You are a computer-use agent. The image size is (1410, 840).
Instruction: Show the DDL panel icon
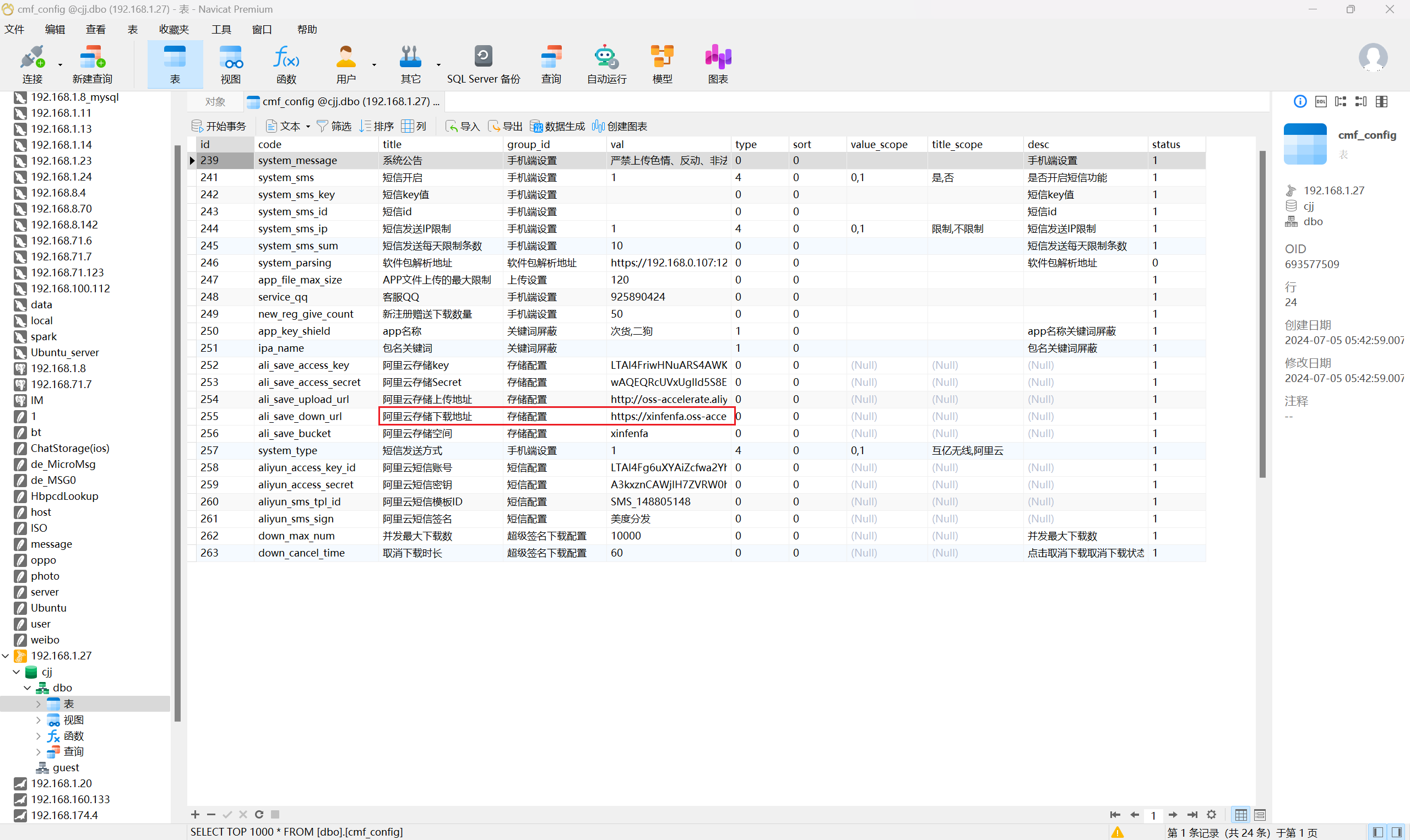1321,101
